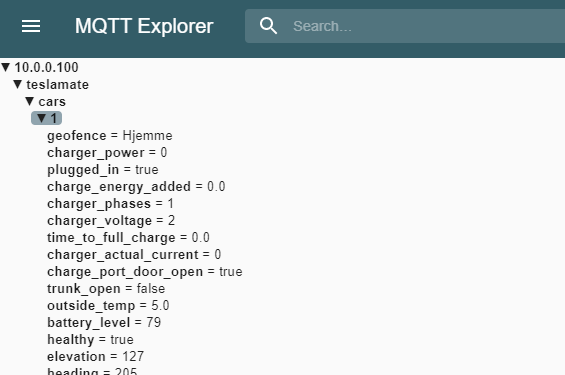Collapse the 10.0.0.100 root node
The height and width of the screenshot is (375, 565).
pos(6,67)
